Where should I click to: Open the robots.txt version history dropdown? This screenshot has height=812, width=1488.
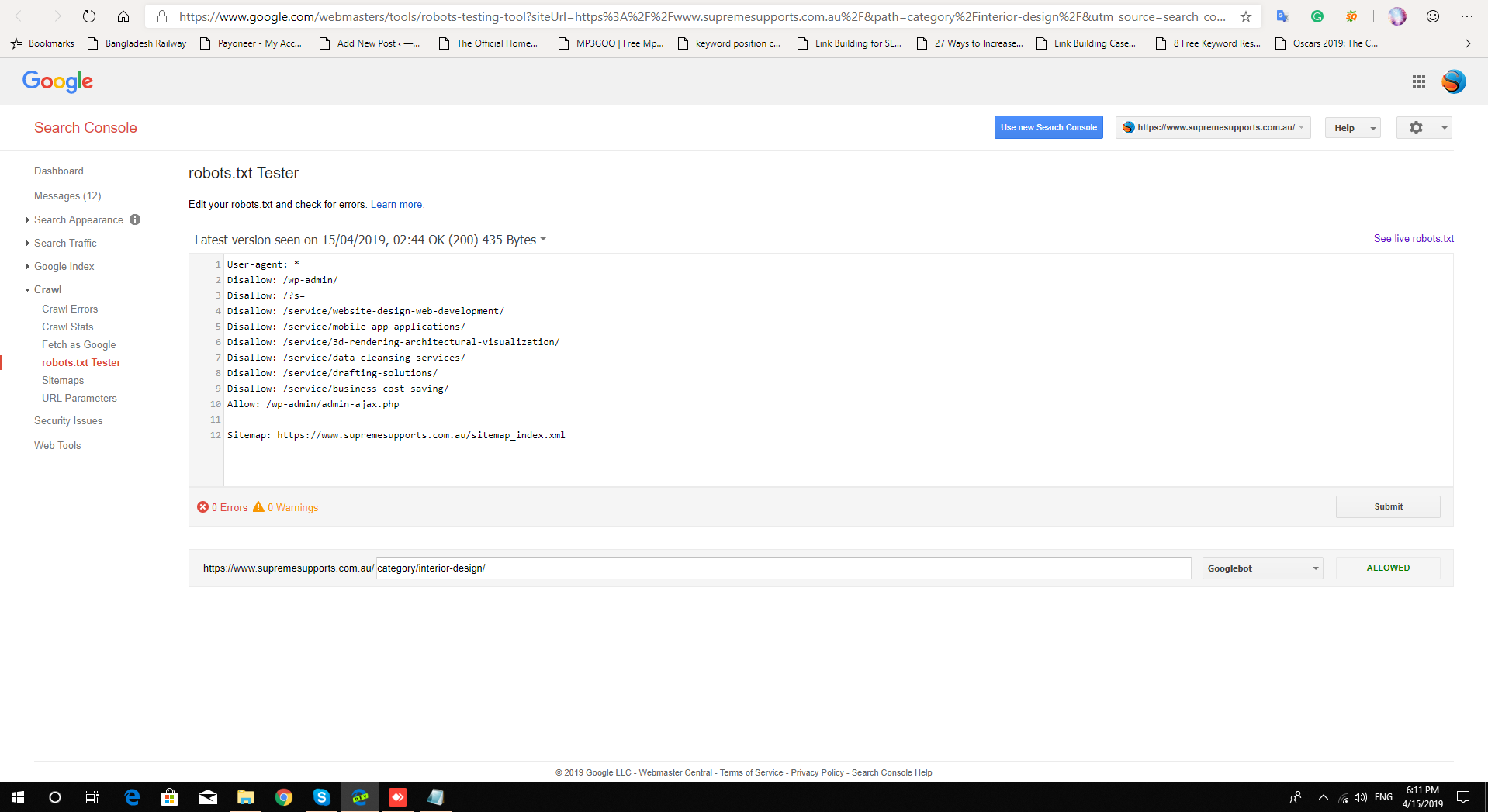[544, 240]
